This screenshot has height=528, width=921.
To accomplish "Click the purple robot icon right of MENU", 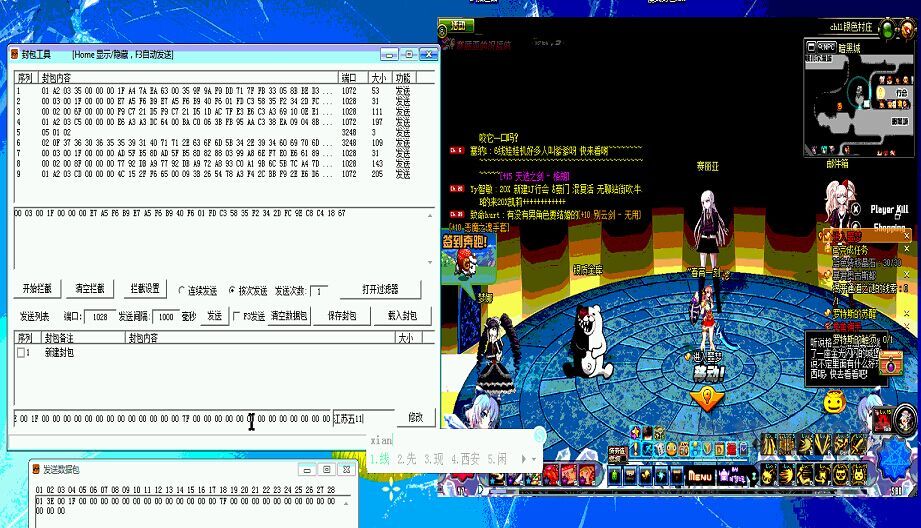I will [723, 476].
